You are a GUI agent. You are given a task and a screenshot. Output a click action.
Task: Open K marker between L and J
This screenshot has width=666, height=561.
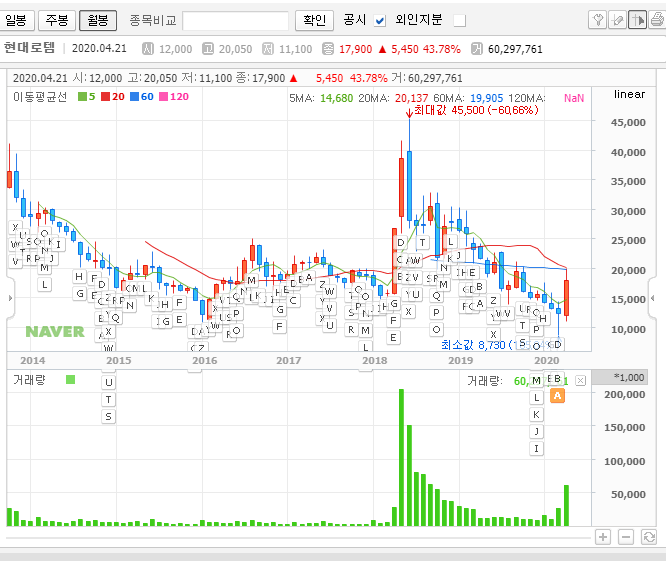tap(536, 414)
